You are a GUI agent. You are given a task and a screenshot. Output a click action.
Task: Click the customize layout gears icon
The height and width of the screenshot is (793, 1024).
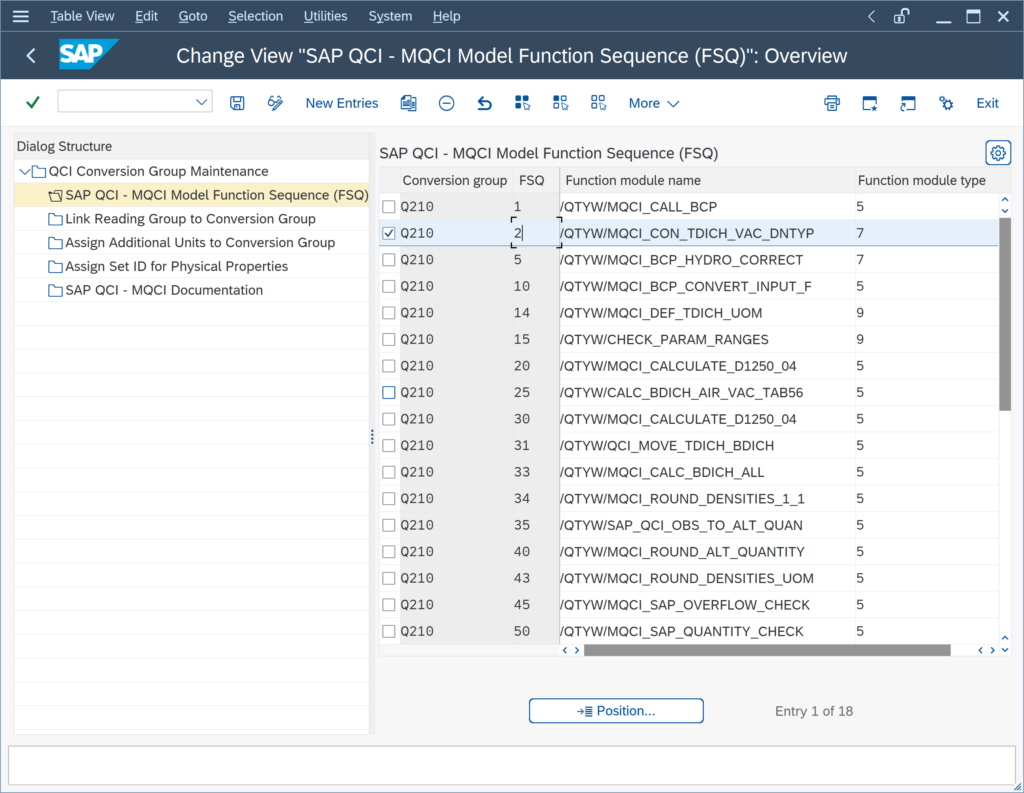pos(946,103)
